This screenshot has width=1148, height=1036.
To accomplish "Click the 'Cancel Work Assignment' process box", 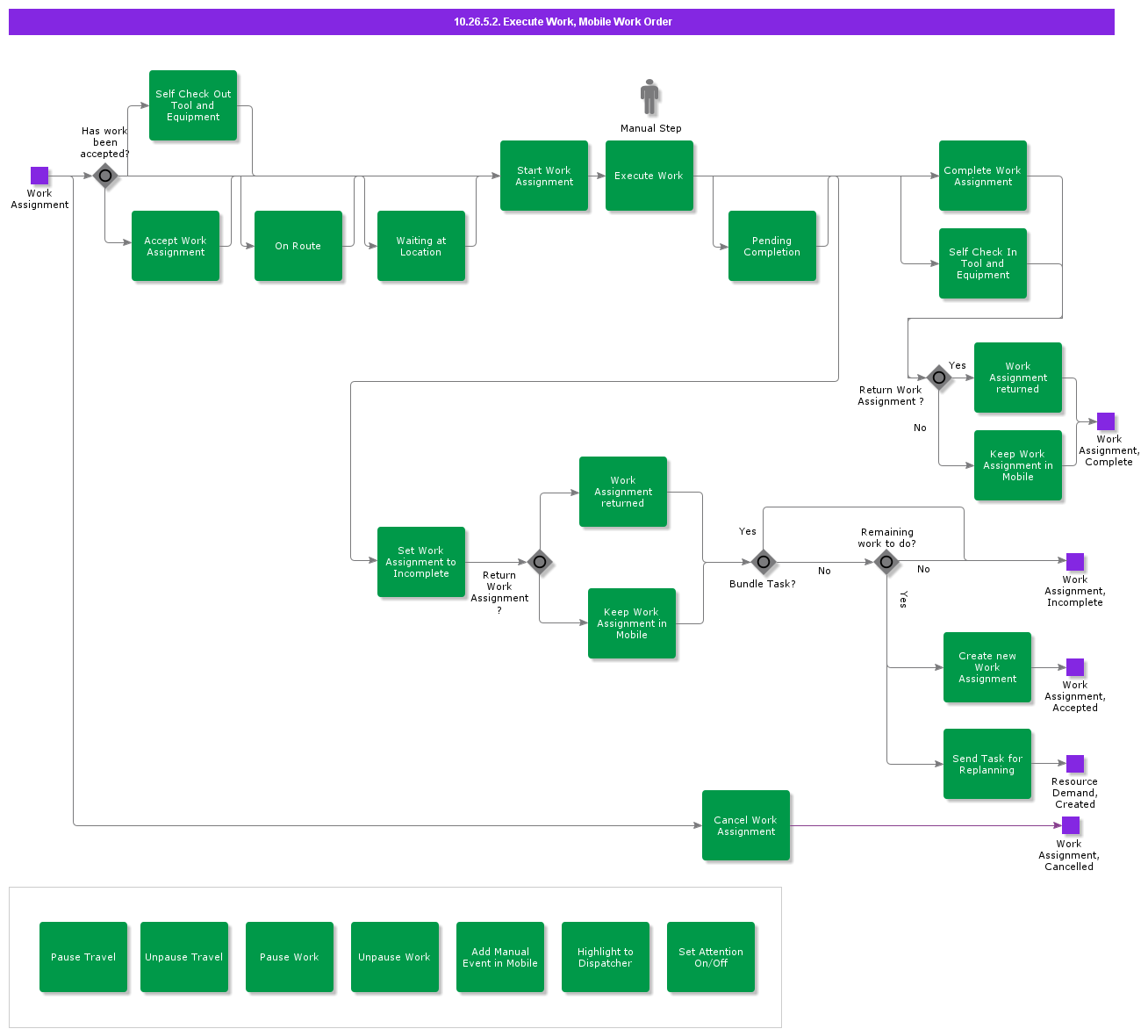I will 746,825.
